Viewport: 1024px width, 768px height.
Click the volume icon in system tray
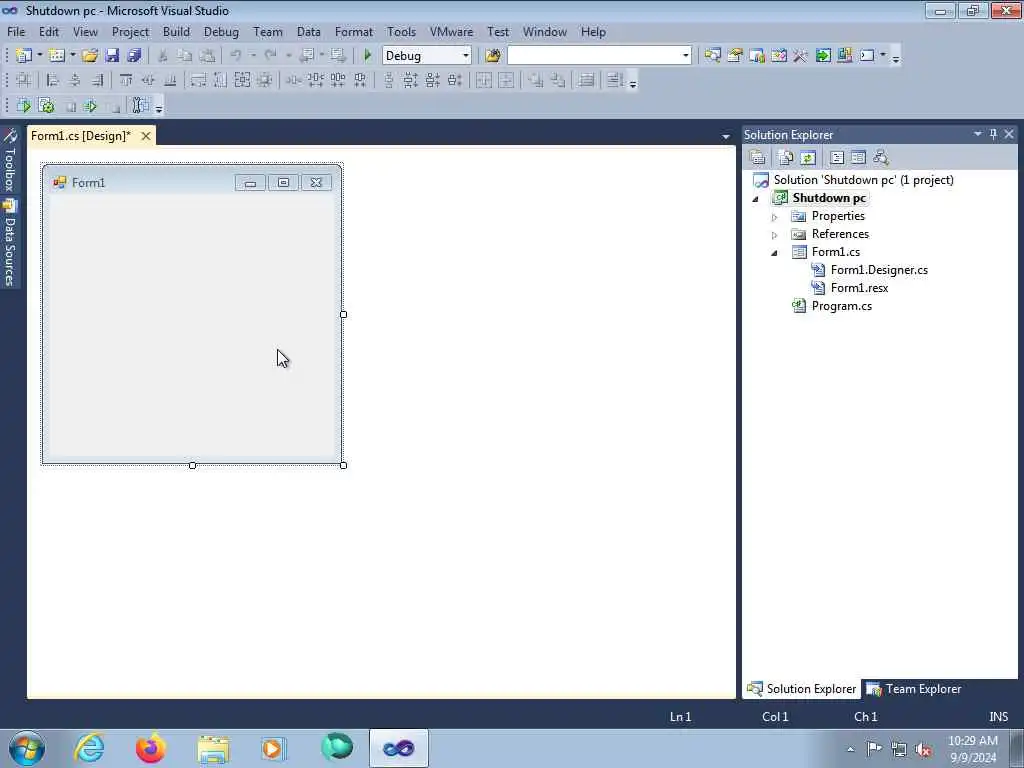click(923, 749)
